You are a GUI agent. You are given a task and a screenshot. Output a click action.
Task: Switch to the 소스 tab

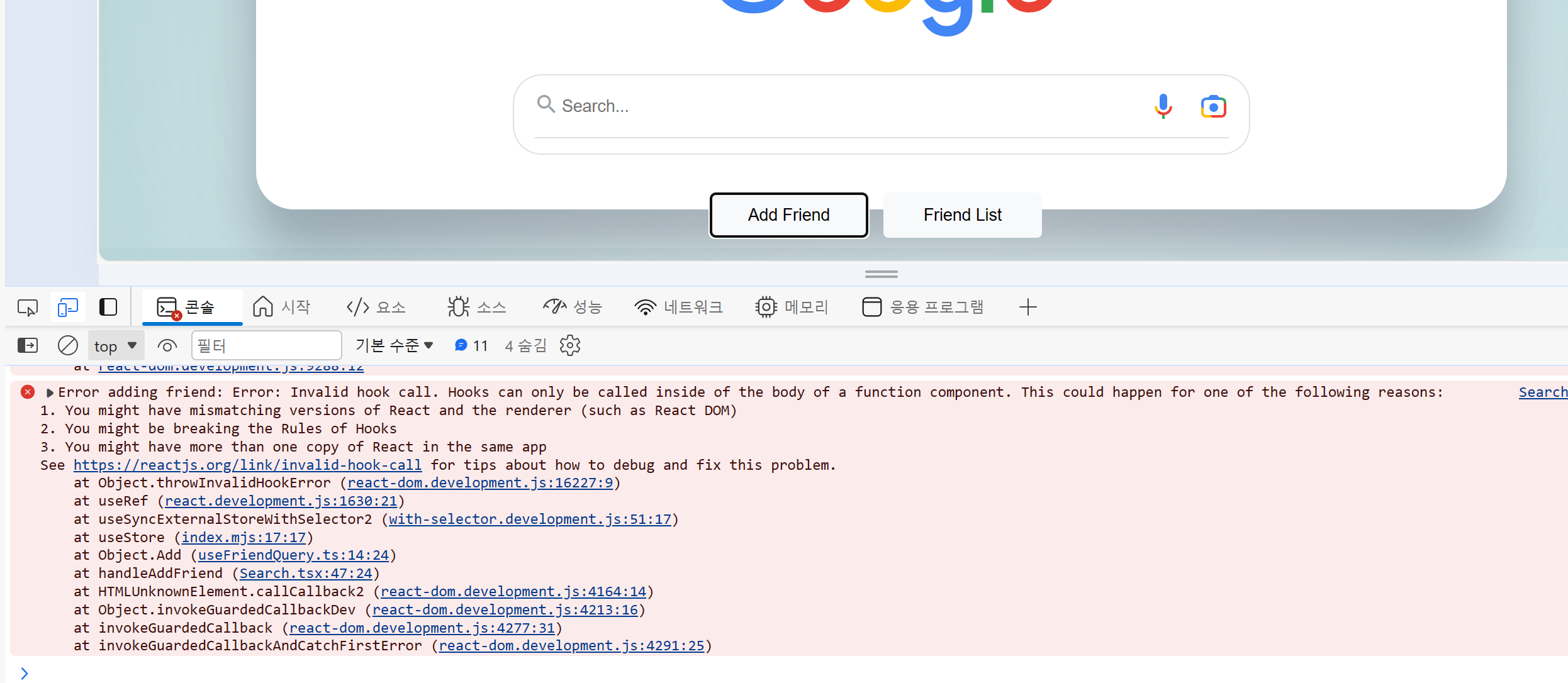pyautogui.click(x=477, y=307)
